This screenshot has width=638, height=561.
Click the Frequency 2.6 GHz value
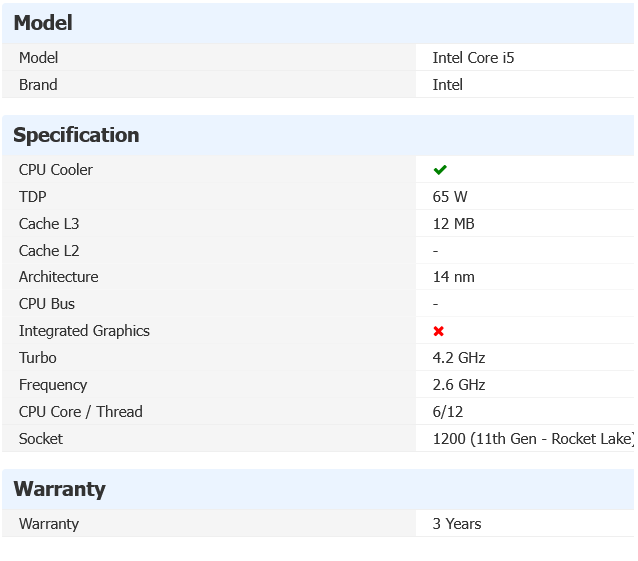459,385
